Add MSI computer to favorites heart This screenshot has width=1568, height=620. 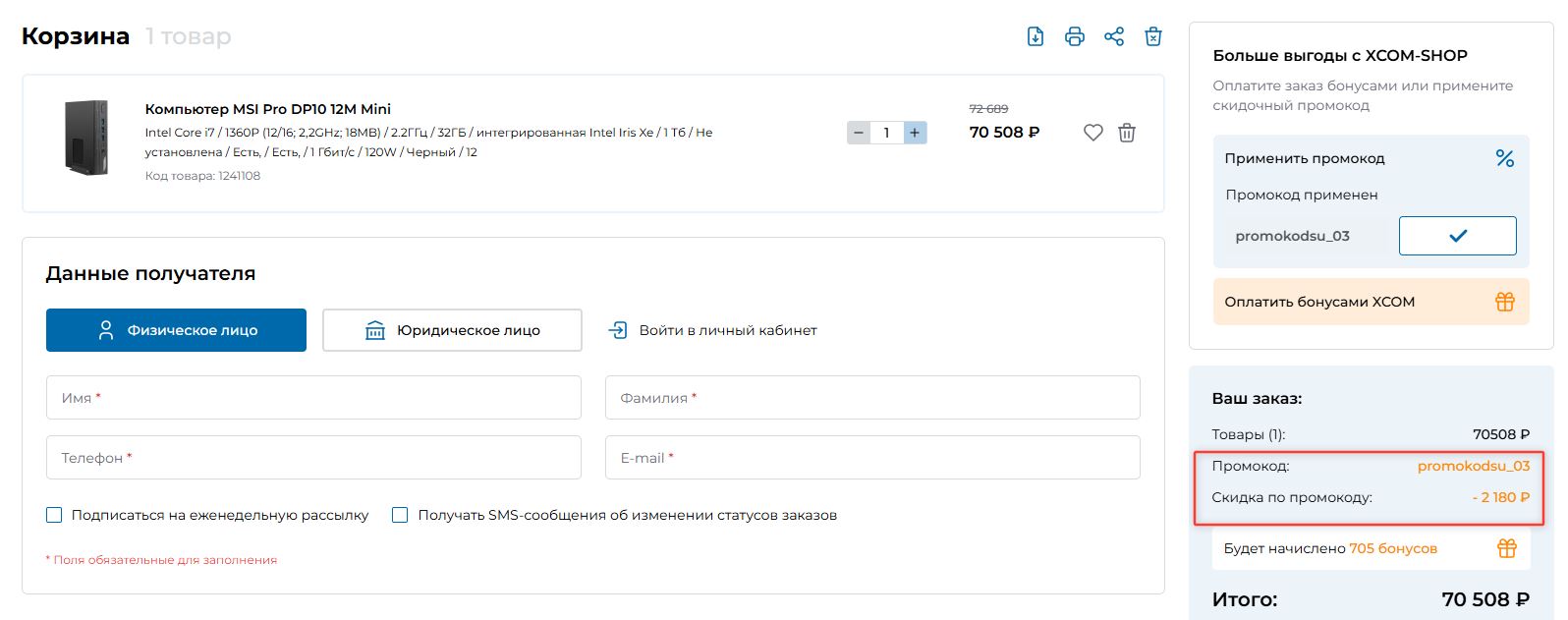[x=1092, y=133]
